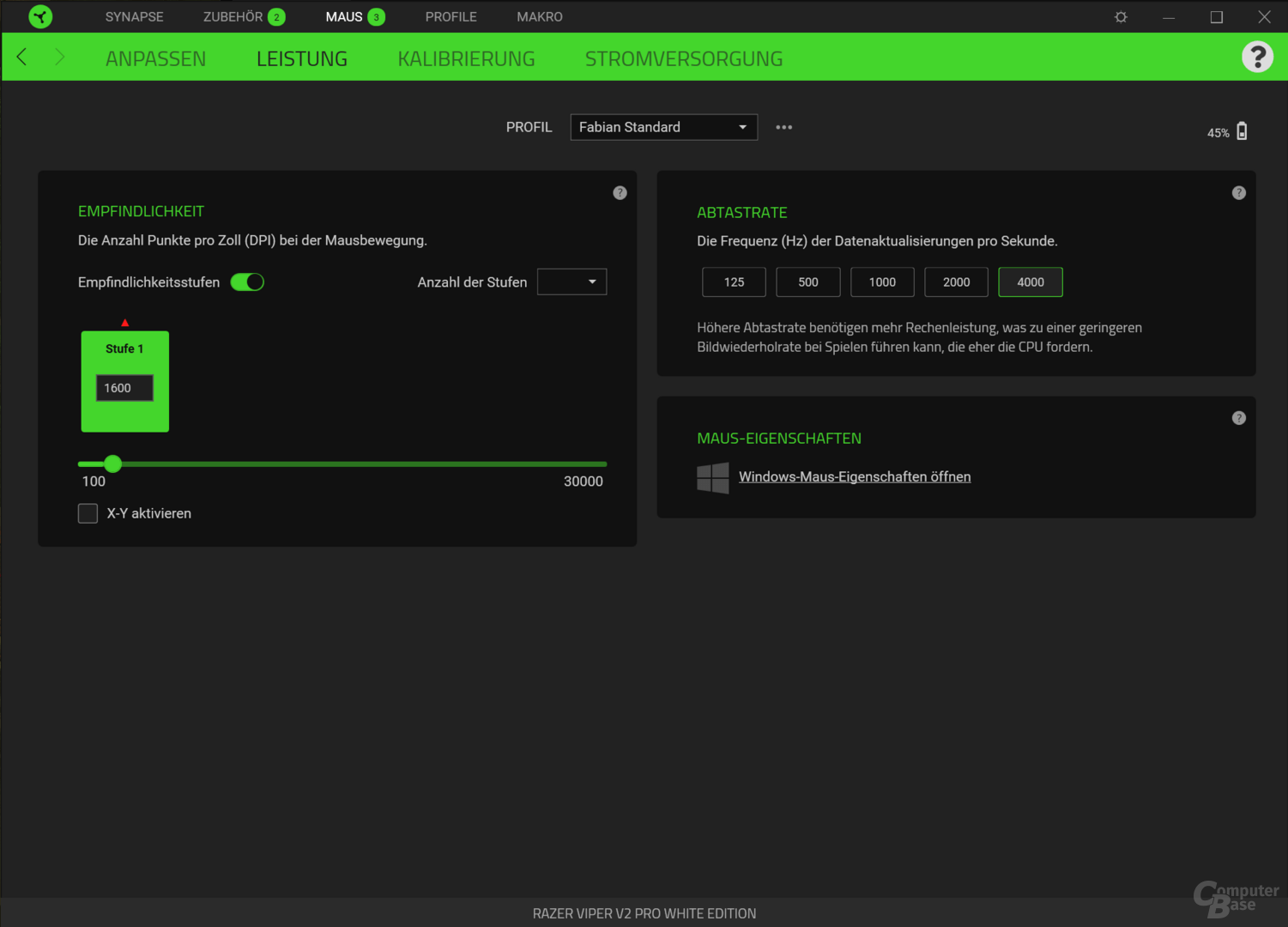Select 2000 Hz polling rate
The width and height of the screenshot is (1288, 927).
click(956, 282)
